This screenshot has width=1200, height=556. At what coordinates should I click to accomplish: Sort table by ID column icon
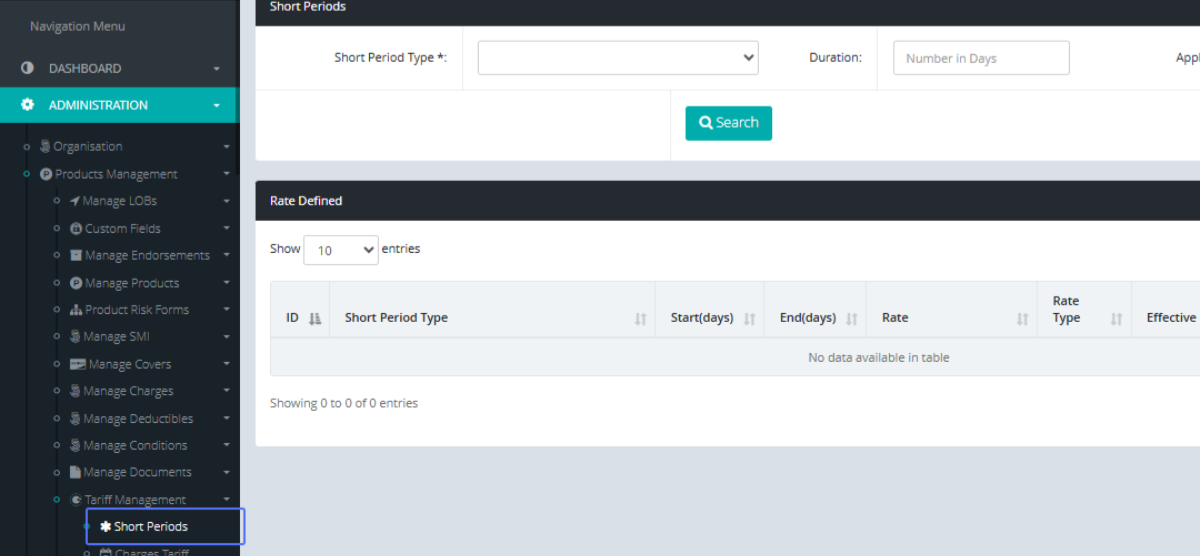314,319
